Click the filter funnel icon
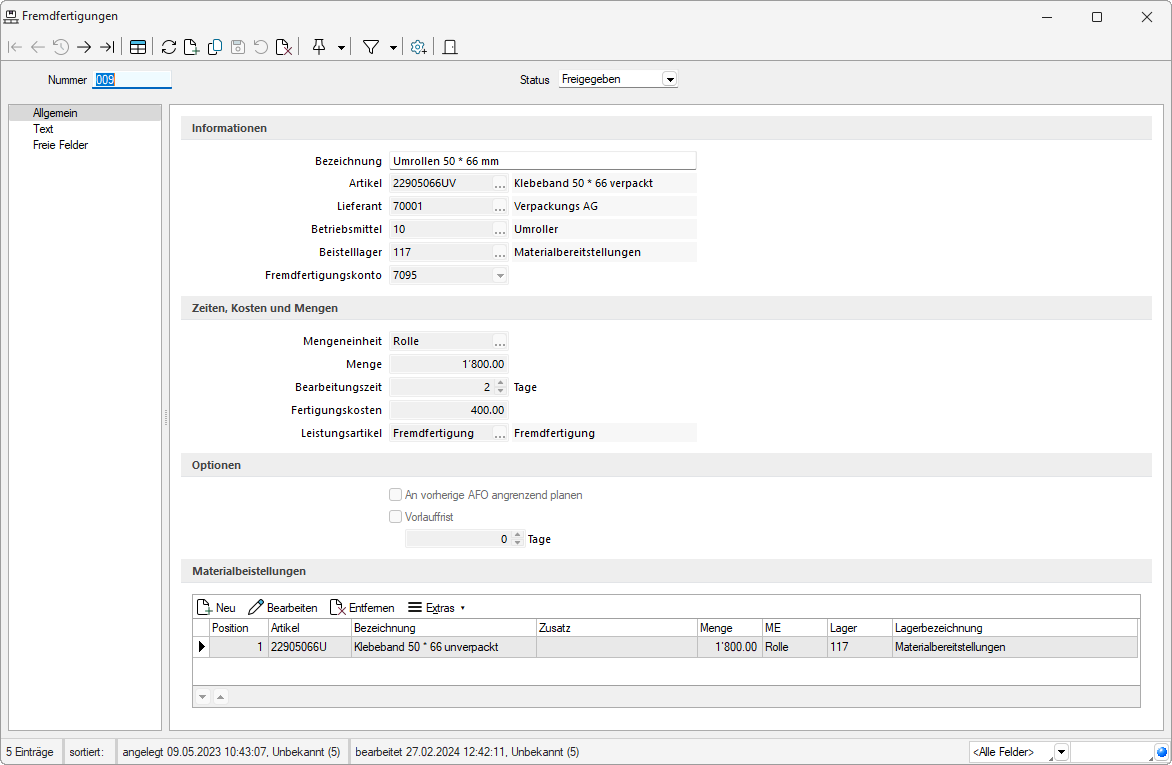The width and height of the screenshot is (1172, 765). point(370,47)
